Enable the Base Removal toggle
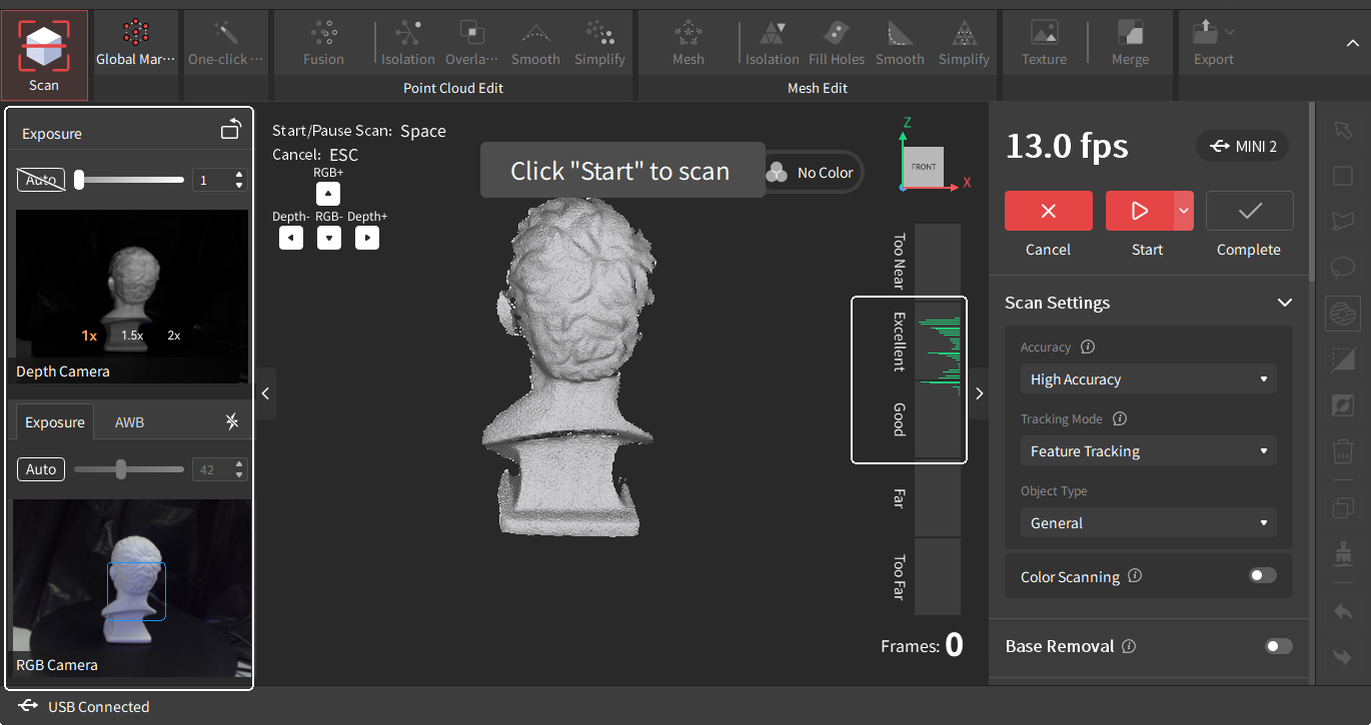 [x=1278, y=646]
